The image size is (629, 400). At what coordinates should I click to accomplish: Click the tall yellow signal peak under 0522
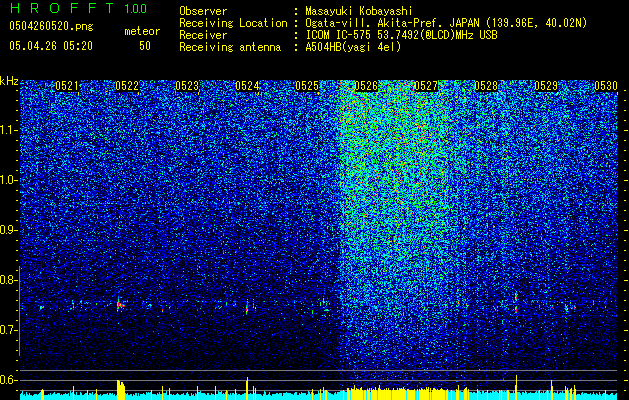pyautogui.click(x=121, y=390)
